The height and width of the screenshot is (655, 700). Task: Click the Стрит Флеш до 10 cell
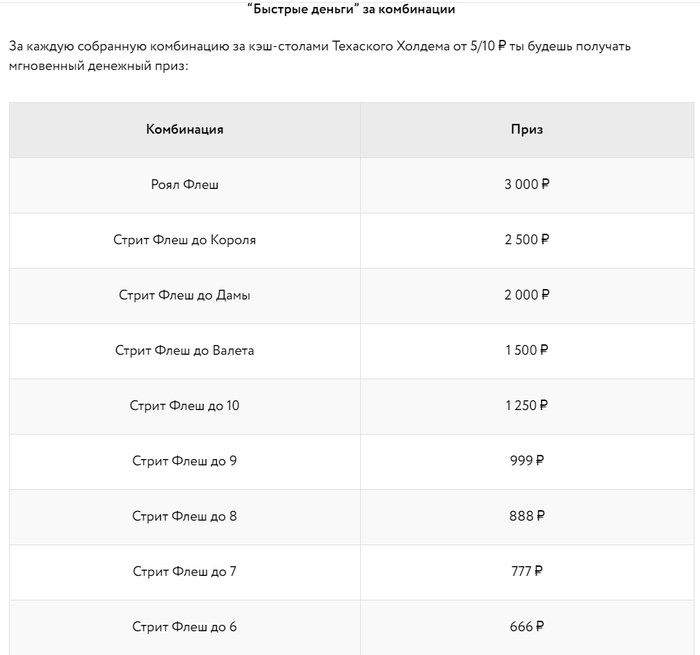click(185, 406)
